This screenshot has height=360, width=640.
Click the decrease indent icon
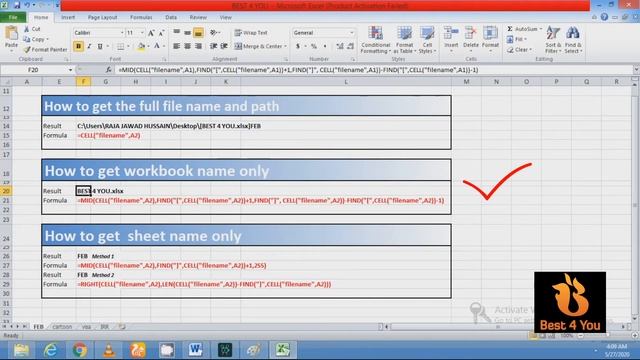[x=213, y=46]
